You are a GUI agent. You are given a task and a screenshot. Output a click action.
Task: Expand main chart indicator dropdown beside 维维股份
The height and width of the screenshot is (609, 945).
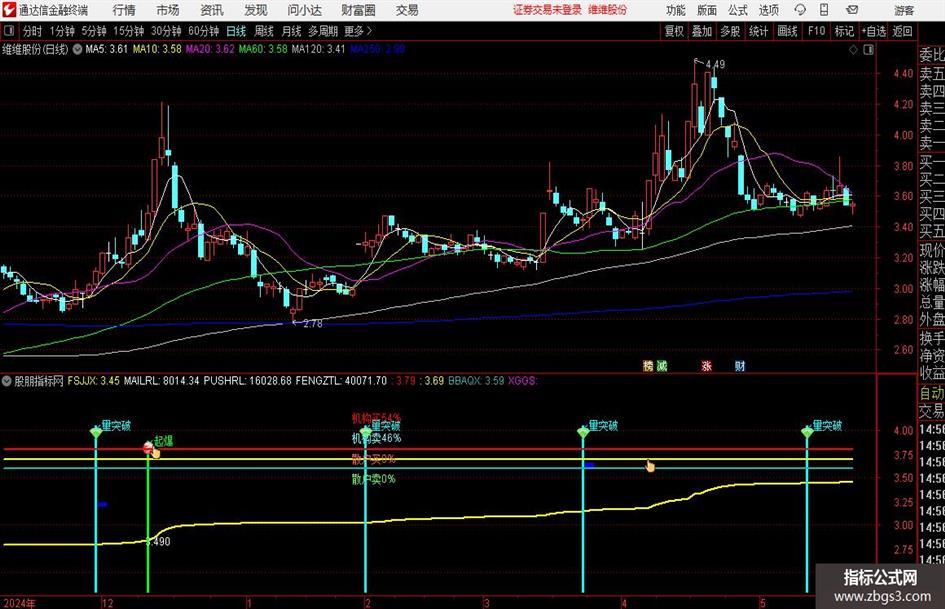[77, 49]
